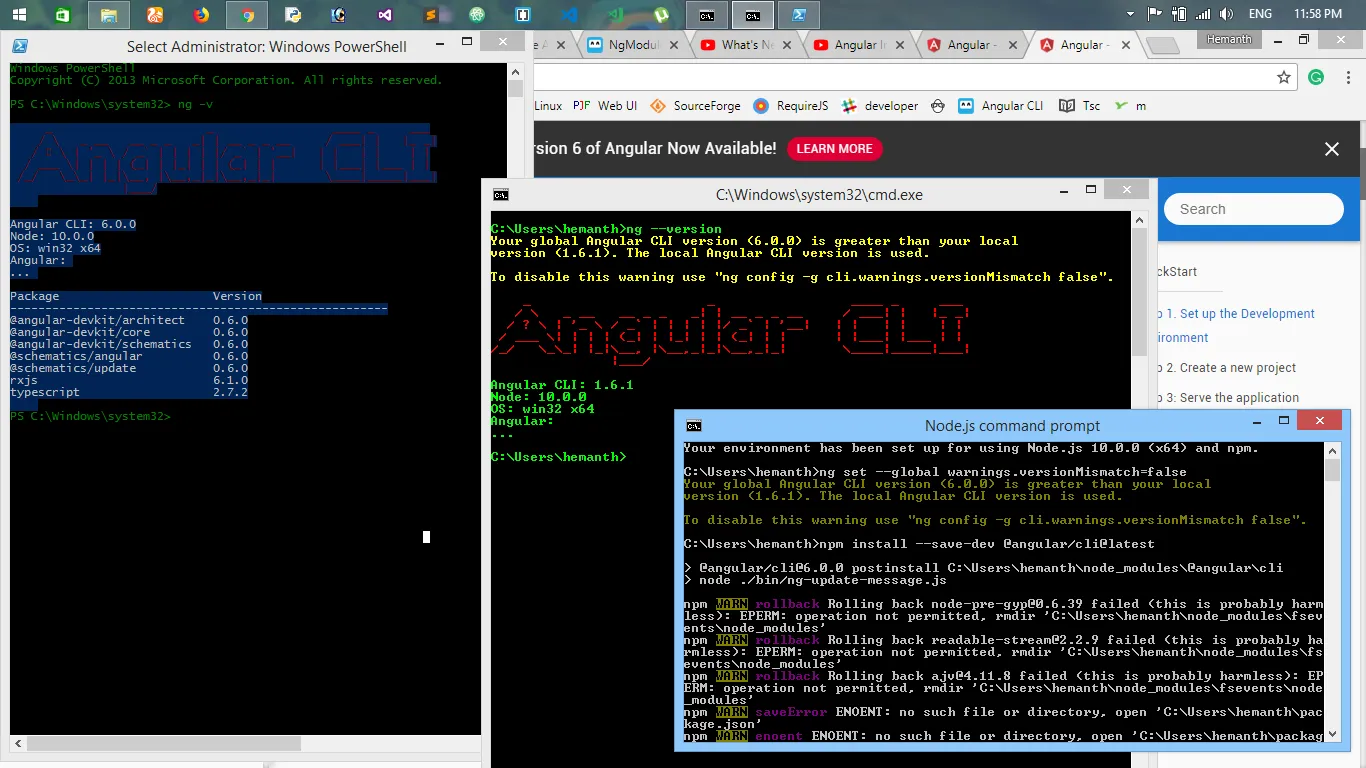
Task: Open Firefox from the taskbar
Action: pos(201,15)
